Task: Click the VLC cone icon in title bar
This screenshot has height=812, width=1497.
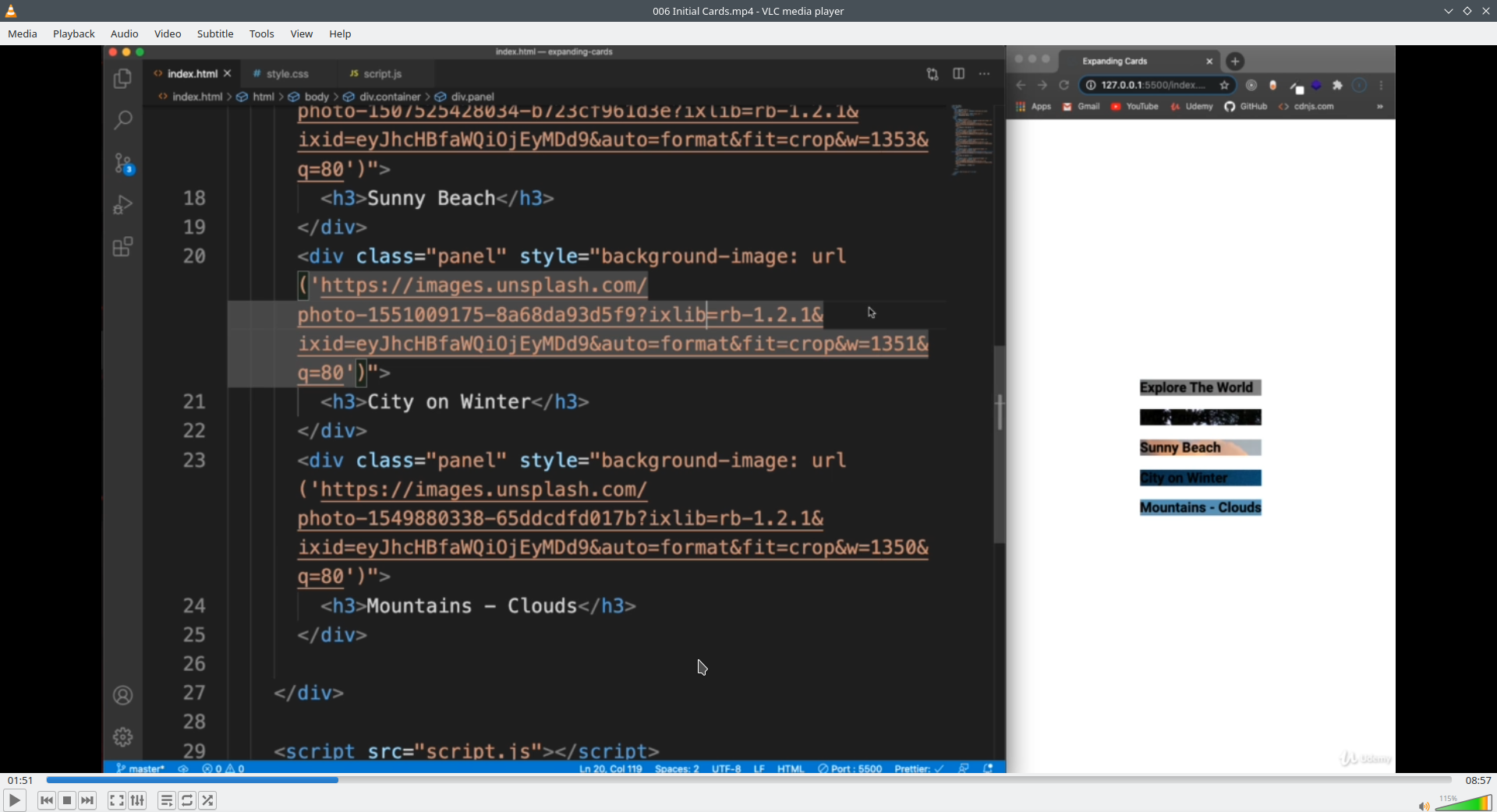Action: pyautogui.click(x=11, y=11)
